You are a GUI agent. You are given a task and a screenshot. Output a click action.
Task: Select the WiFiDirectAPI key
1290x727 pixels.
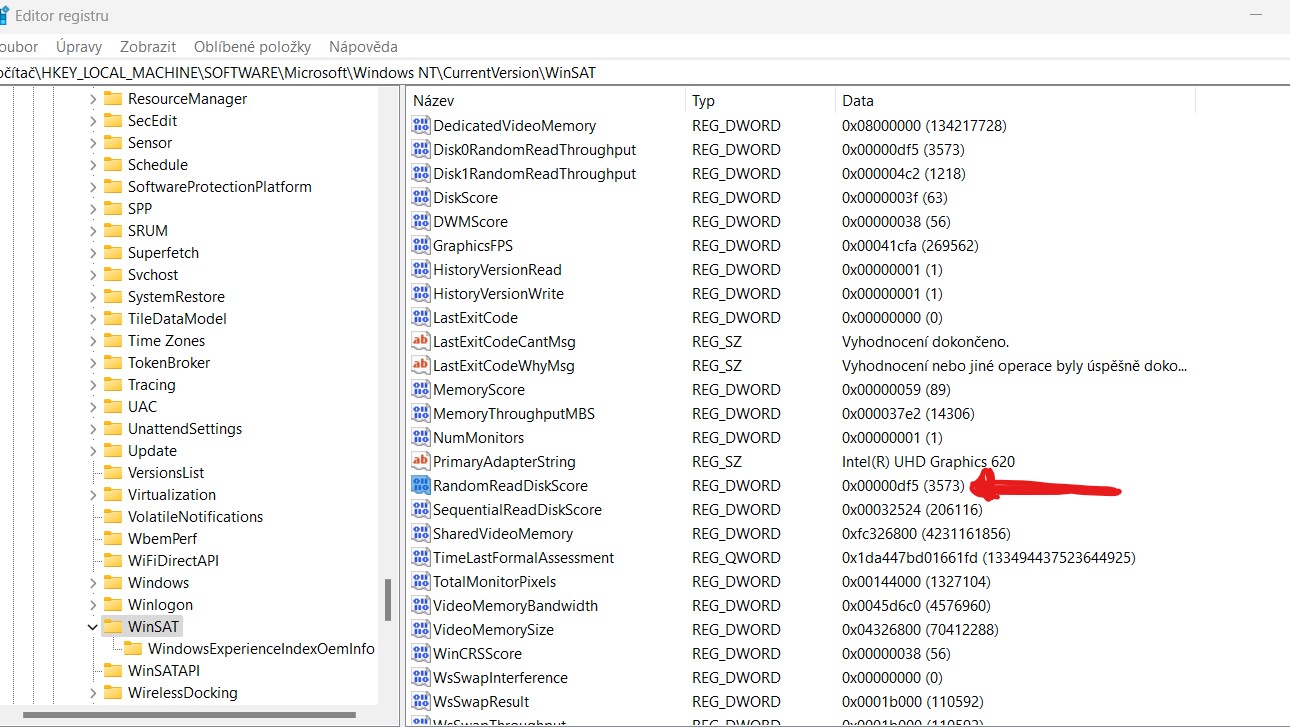[173, 560]
